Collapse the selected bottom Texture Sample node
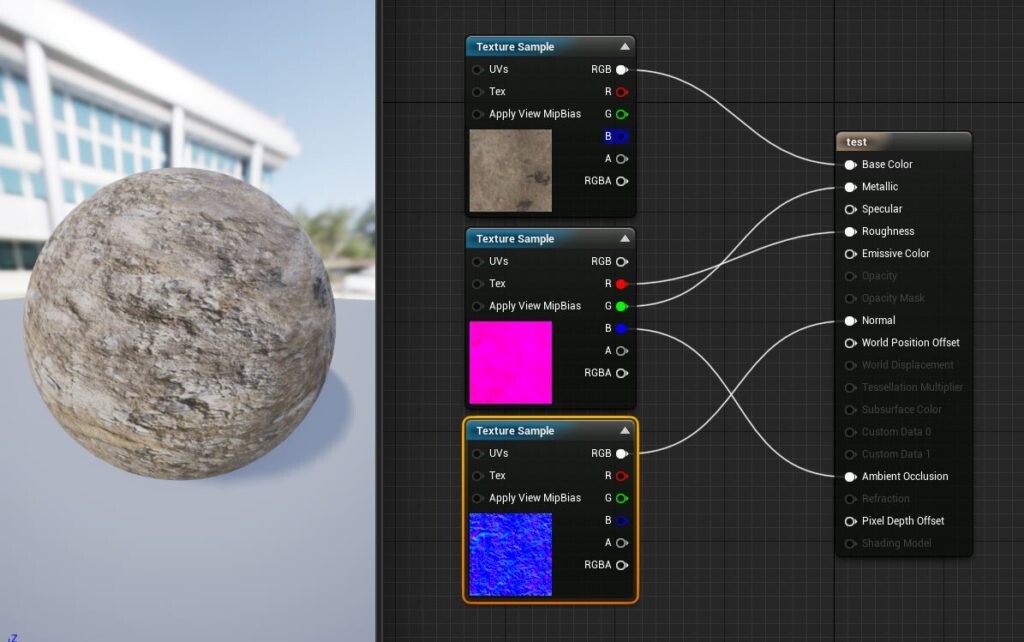 [624, 430]
